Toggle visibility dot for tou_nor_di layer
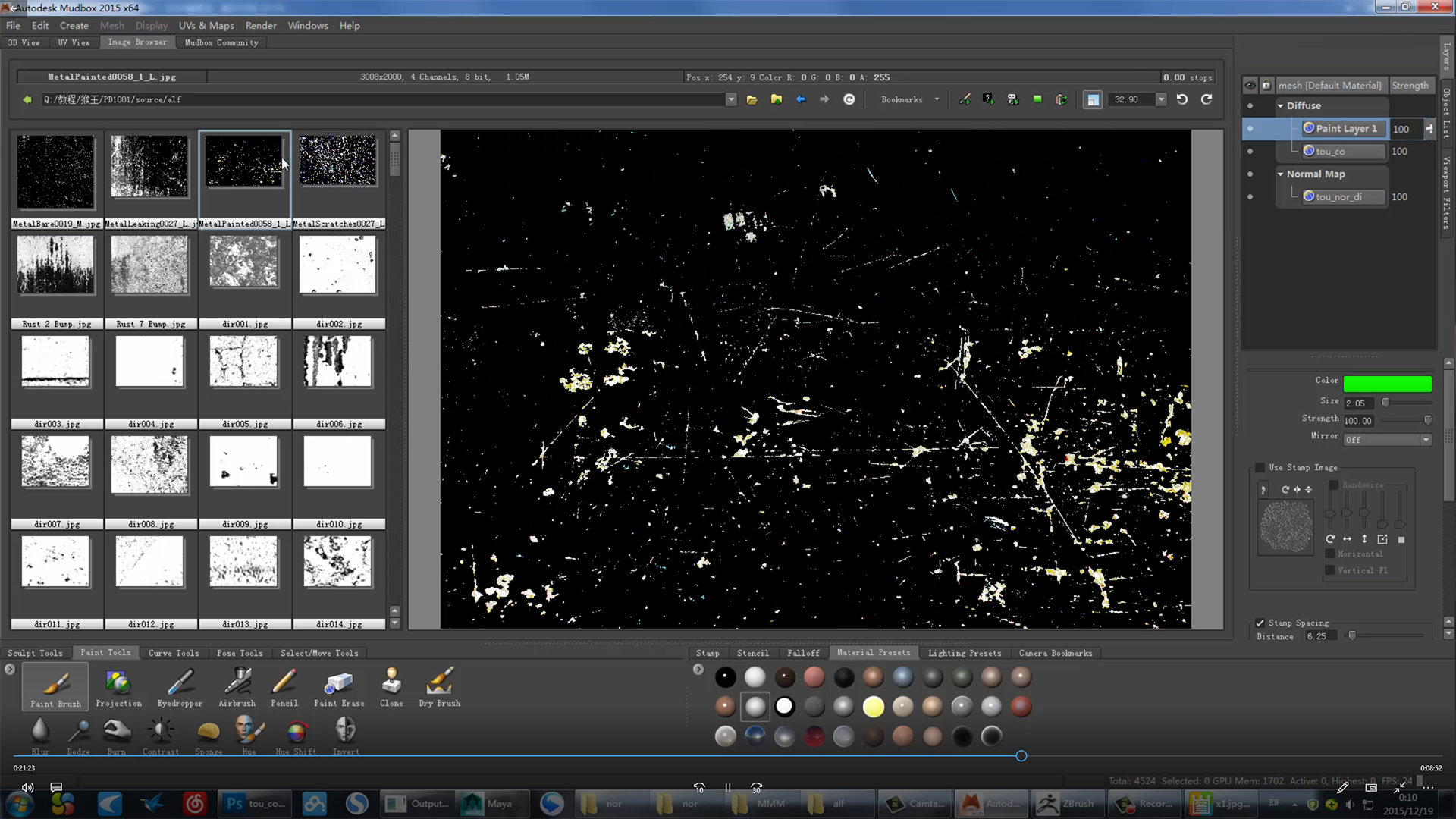The image size is (1456, 819). [1250, 197]
